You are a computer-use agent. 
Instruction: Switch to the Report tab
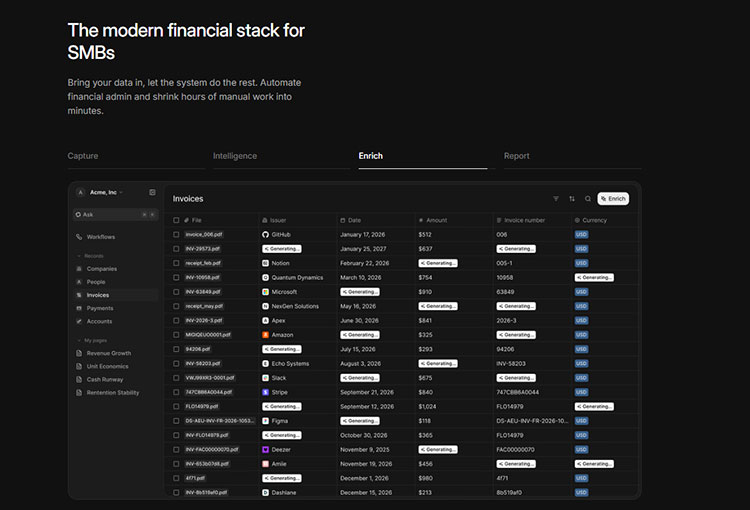[517, 156]
